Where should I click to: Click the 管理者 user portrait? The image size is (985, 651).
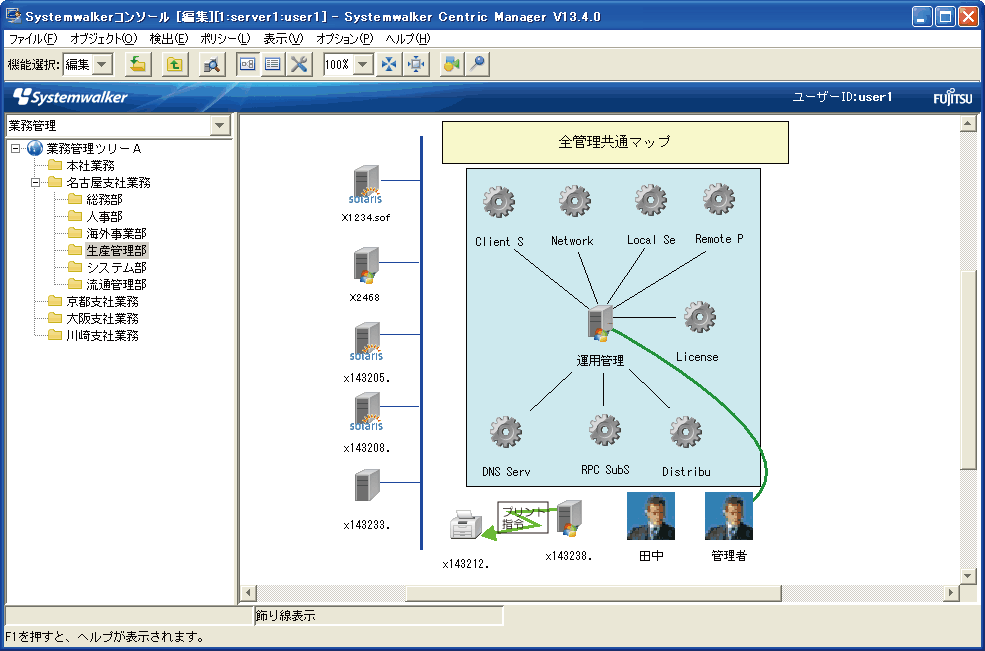pyautogui.click(x=728, y=516)
